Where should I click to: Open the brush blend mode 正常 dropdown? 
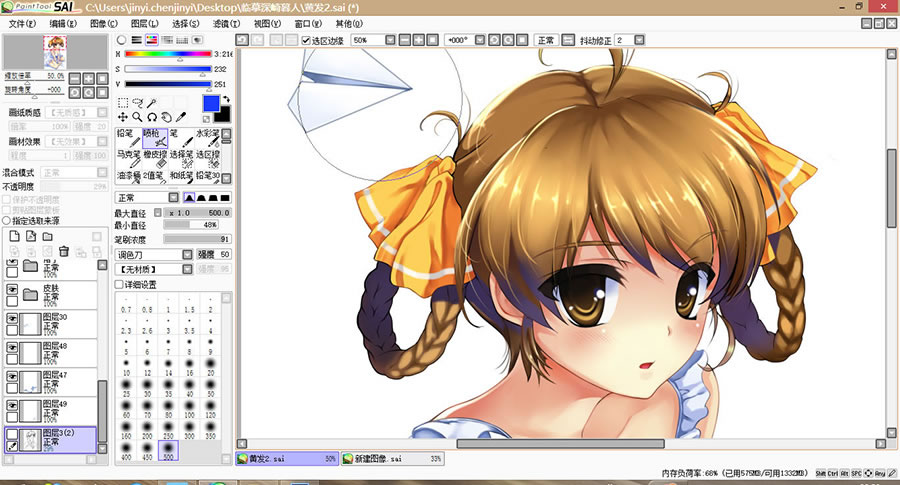(x=173, y=197)
